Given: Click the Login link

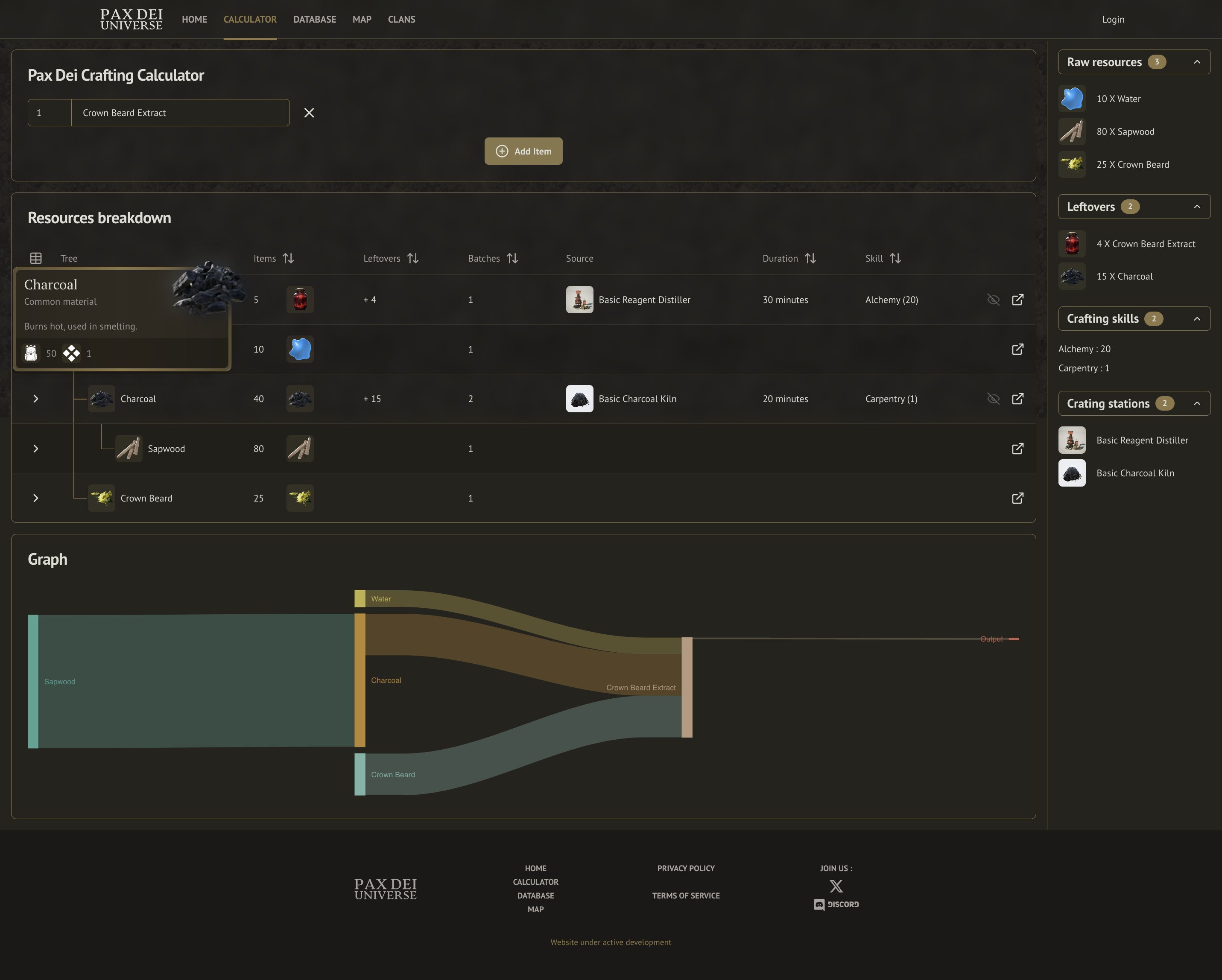Looking at the screenshot, I should [1113, 19].
